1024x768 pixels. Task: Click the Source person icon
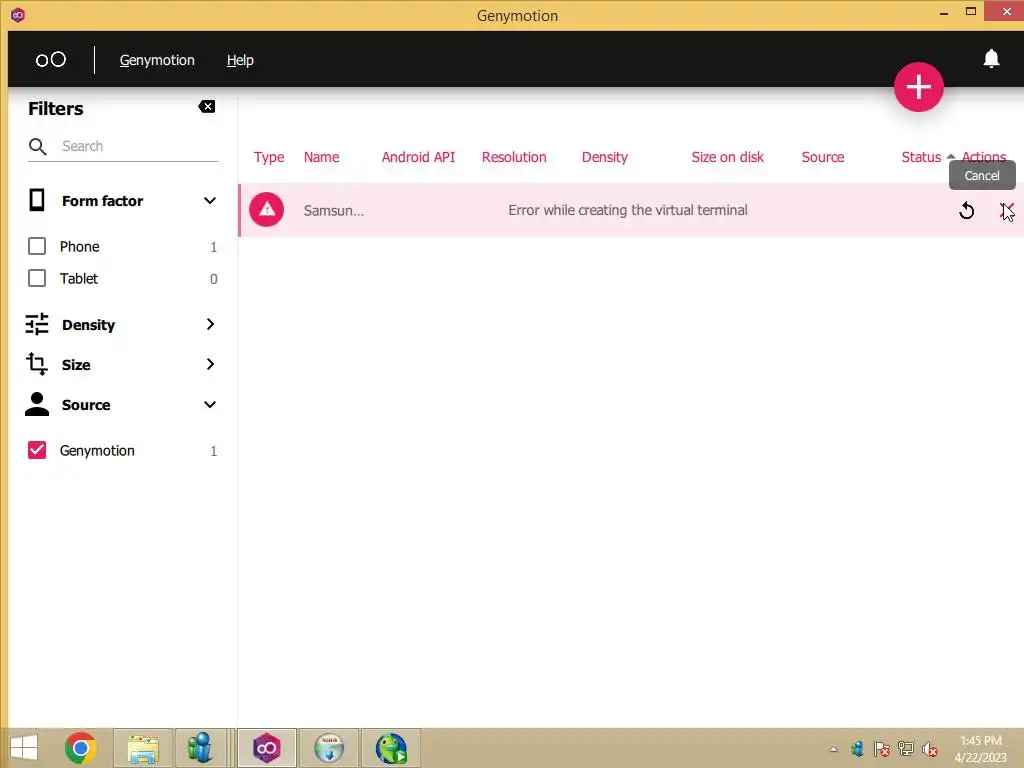click(x=37, y=404)
